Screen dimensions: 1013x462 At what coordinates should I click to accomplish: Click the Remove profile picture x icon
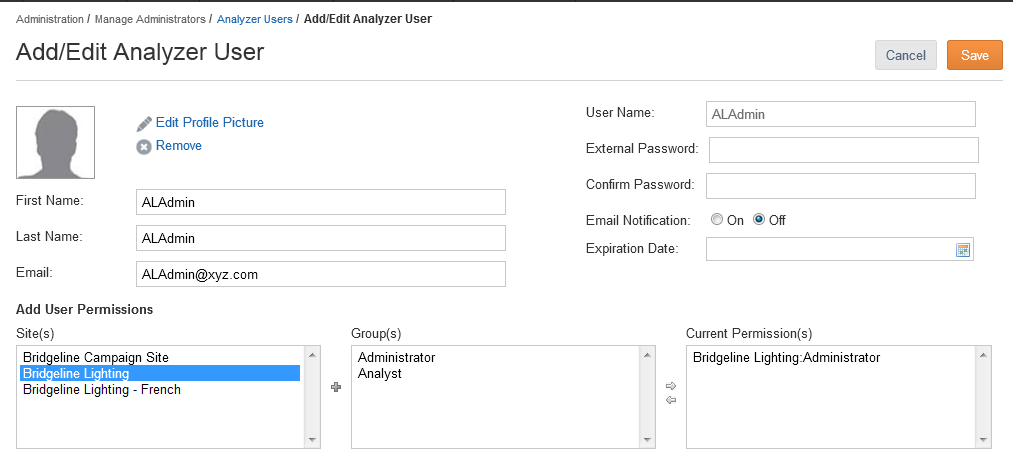143,147
